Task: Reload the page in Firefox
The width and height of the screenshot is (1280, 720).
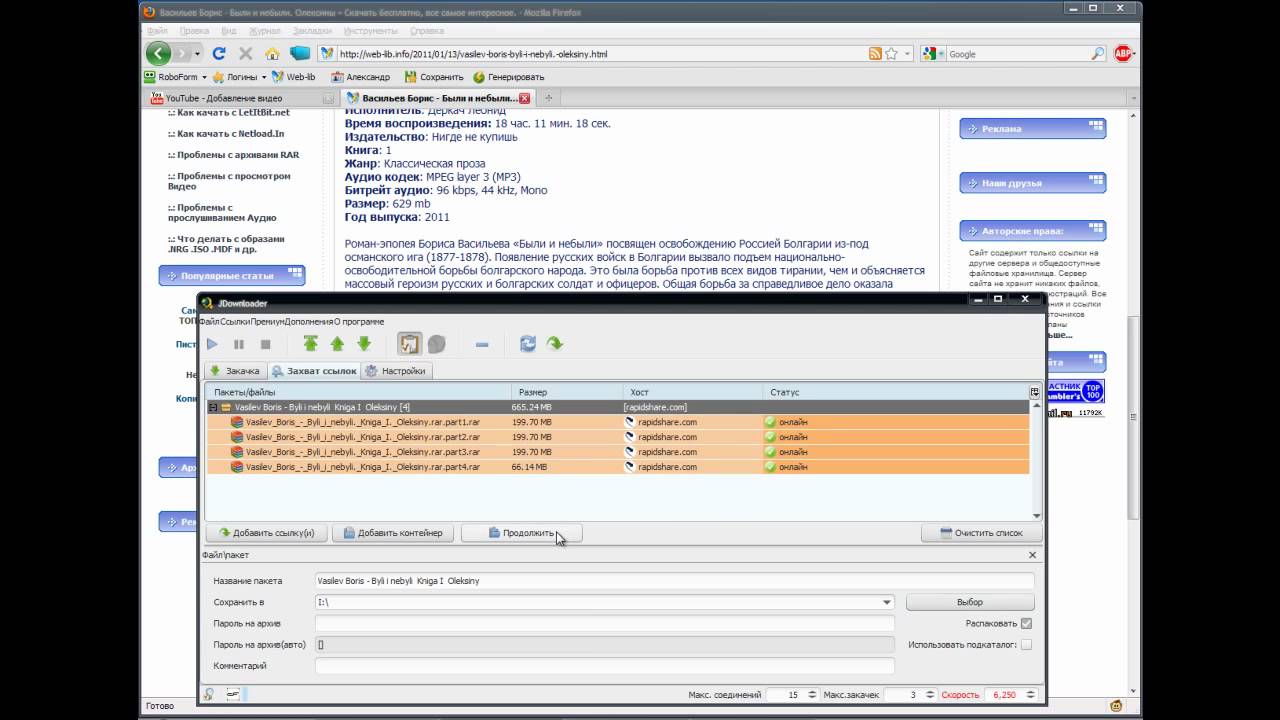Action: [219, 54]
